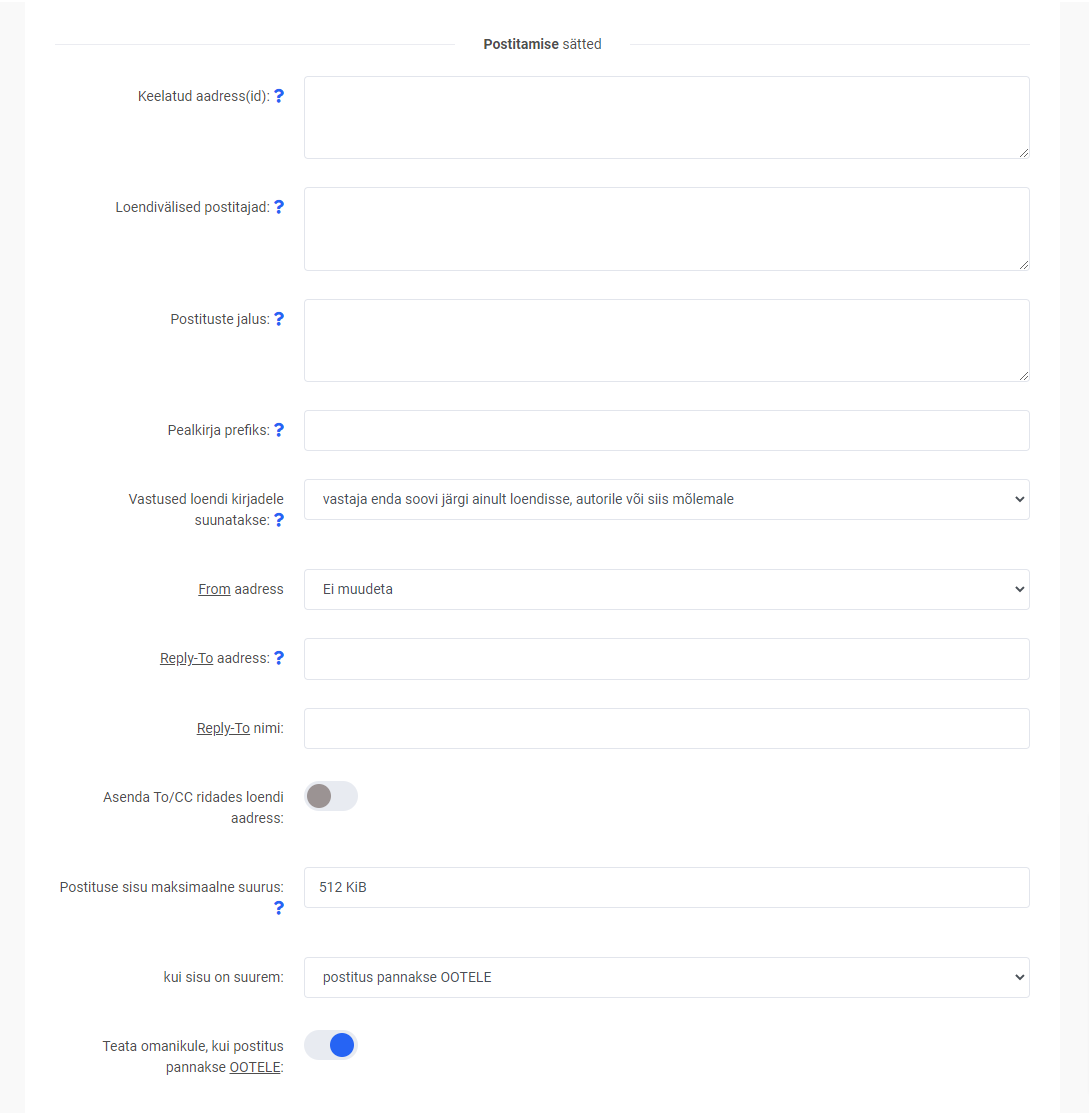Click the underlined From label
The height and width of the screenshot is (1113, 1089).
214,589
